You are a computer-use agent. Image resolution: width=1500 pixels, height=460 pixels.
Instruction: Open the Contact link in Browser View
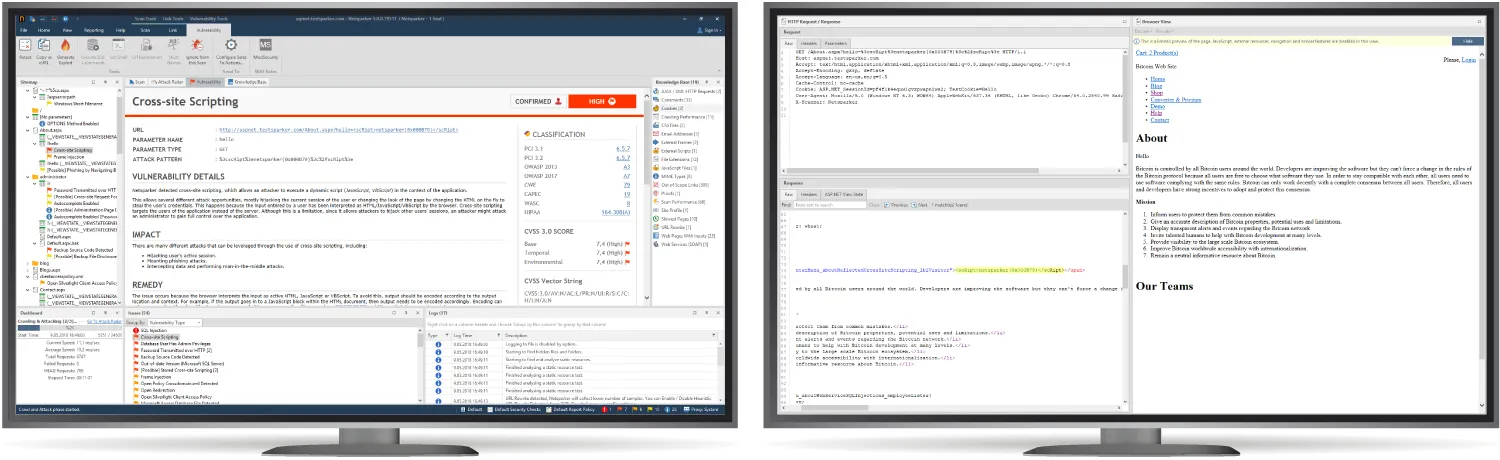[1159, 118]
